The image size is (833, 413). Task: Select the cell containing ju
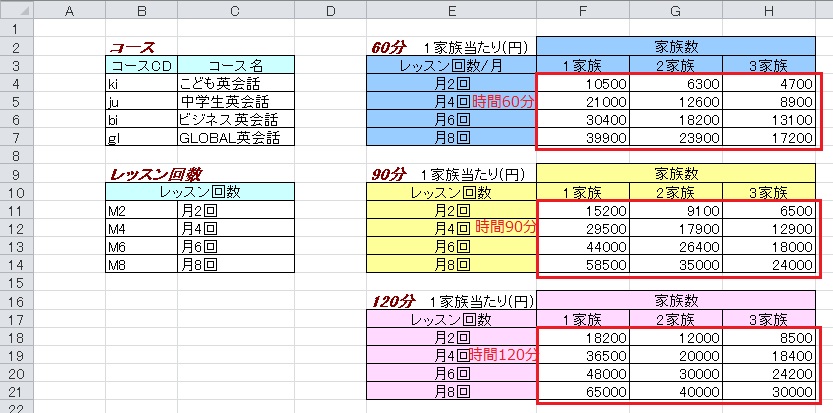click(x=141, y=101)
